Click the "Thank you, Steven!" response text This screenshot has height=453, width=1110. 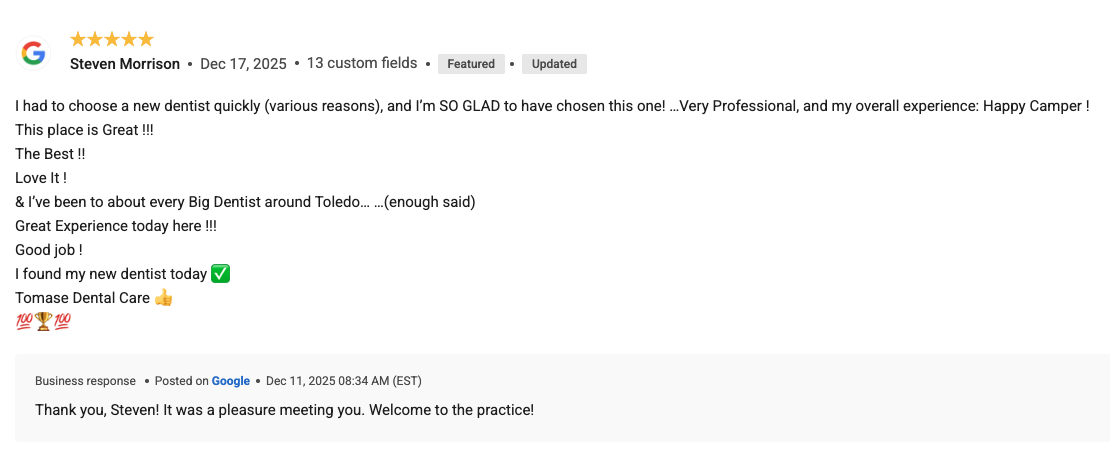(x=284, y=410)
